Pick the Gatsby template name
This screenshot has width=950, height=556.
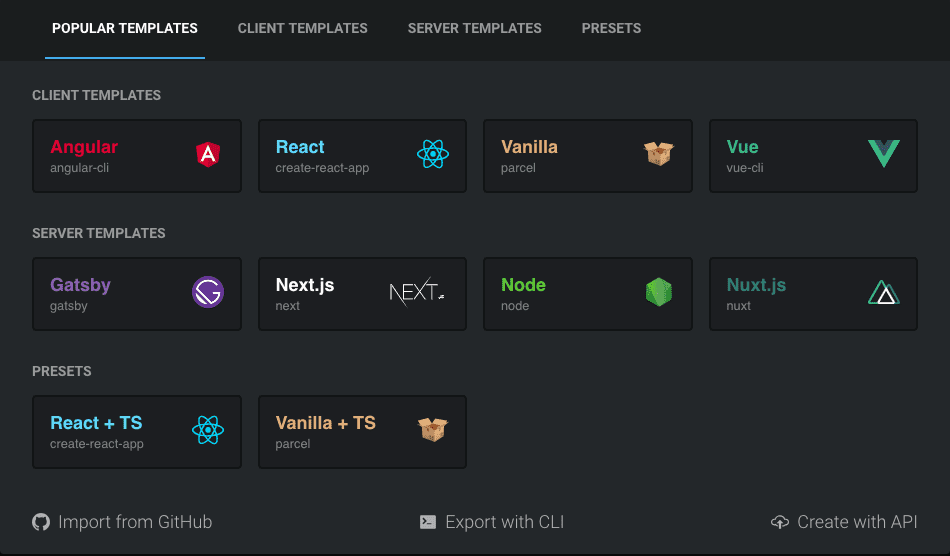[x=80, y=285]
